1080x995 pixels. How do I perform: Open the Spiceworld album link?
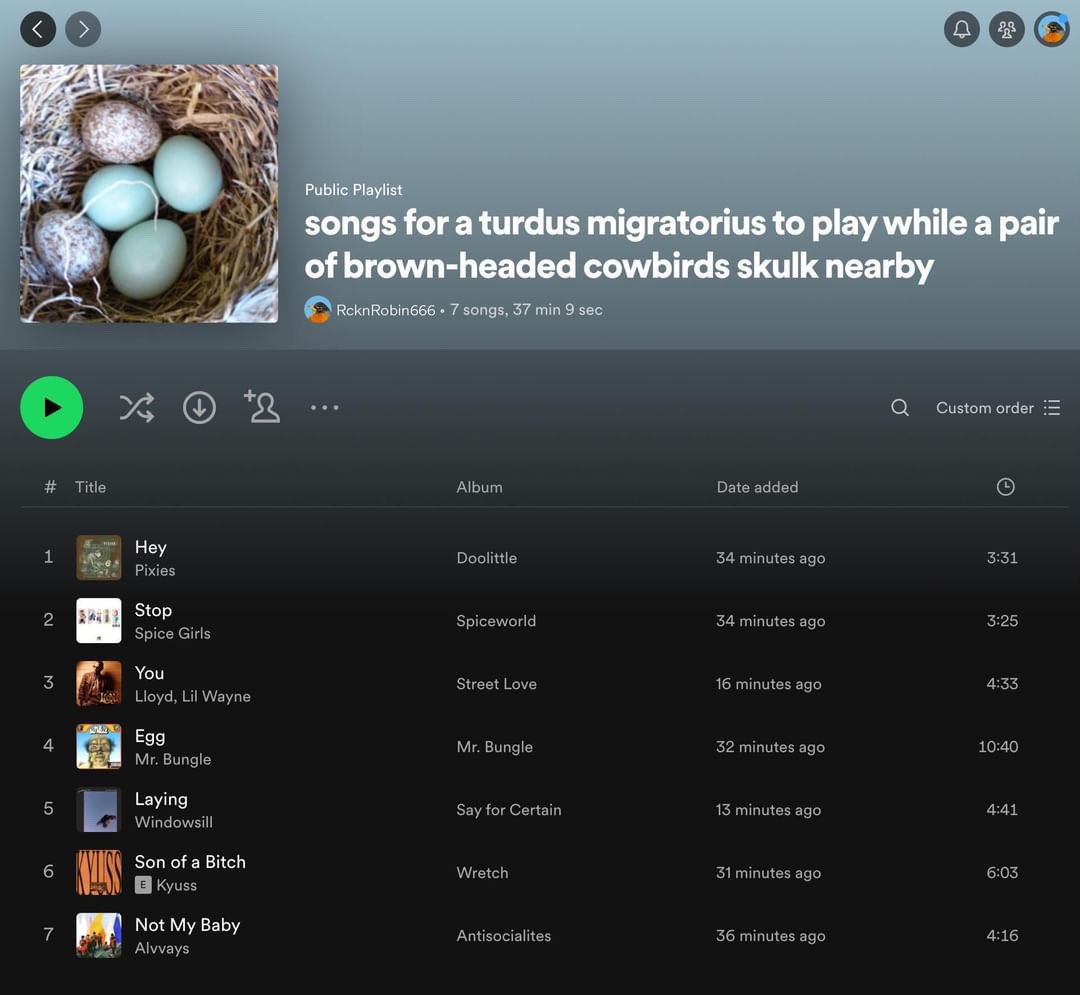[x=496, y=620]
